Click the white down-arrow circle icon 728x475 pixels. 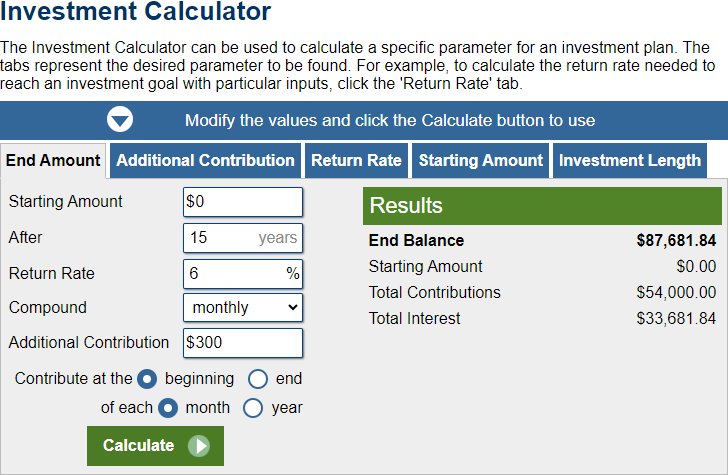click(120, 120)
